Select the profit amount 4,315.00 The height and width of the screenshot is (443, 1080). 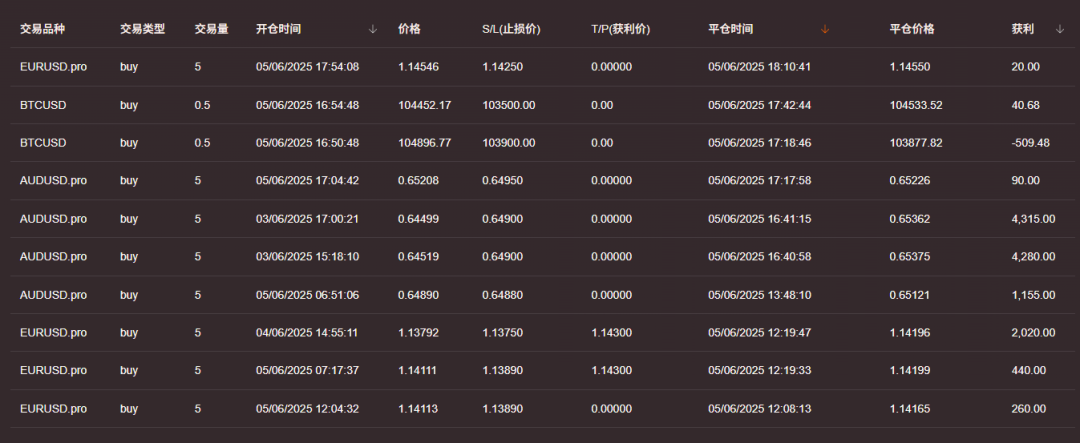click(x=1033, y=219)
